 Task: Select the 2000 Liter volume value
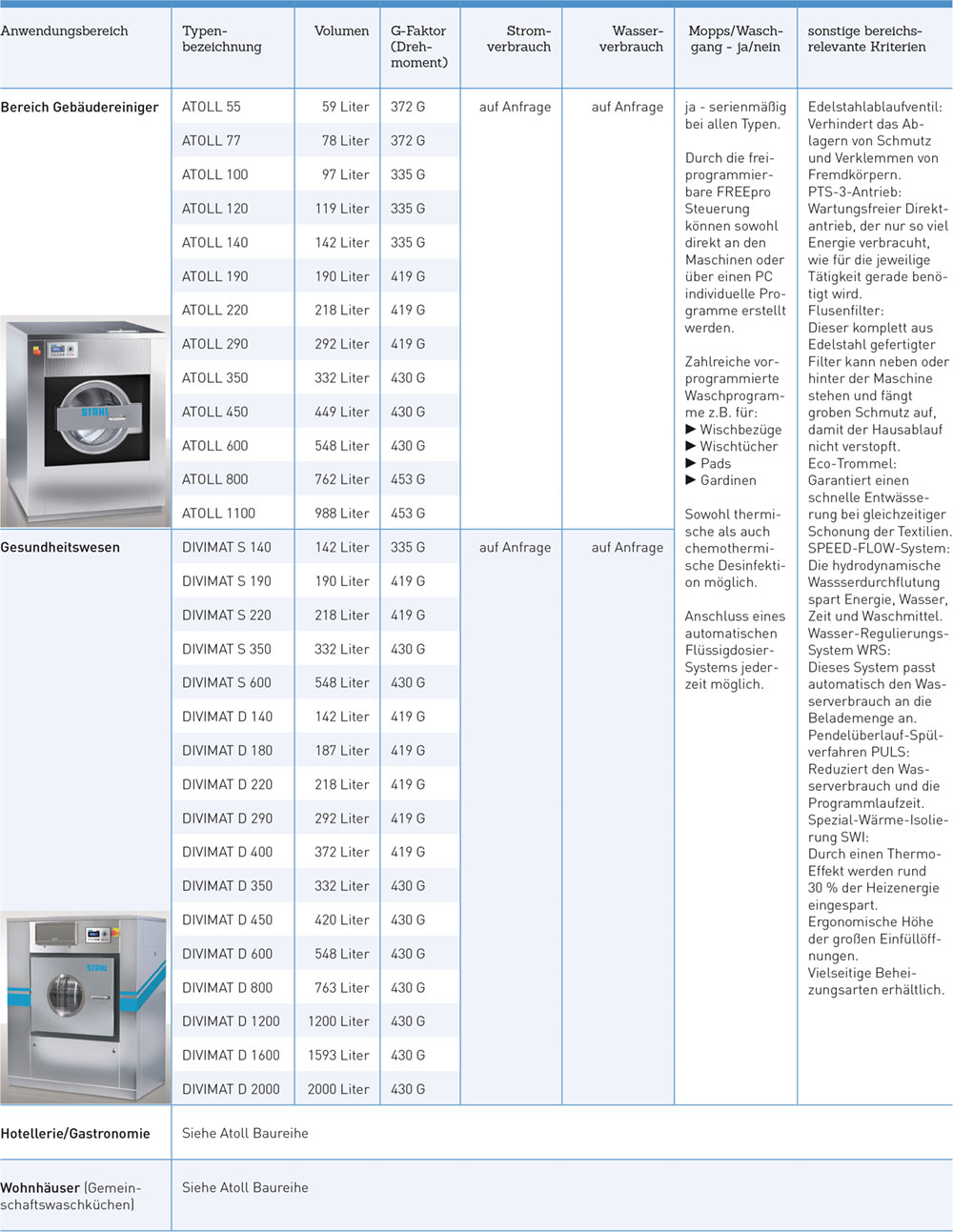[x=338, y=1089]
